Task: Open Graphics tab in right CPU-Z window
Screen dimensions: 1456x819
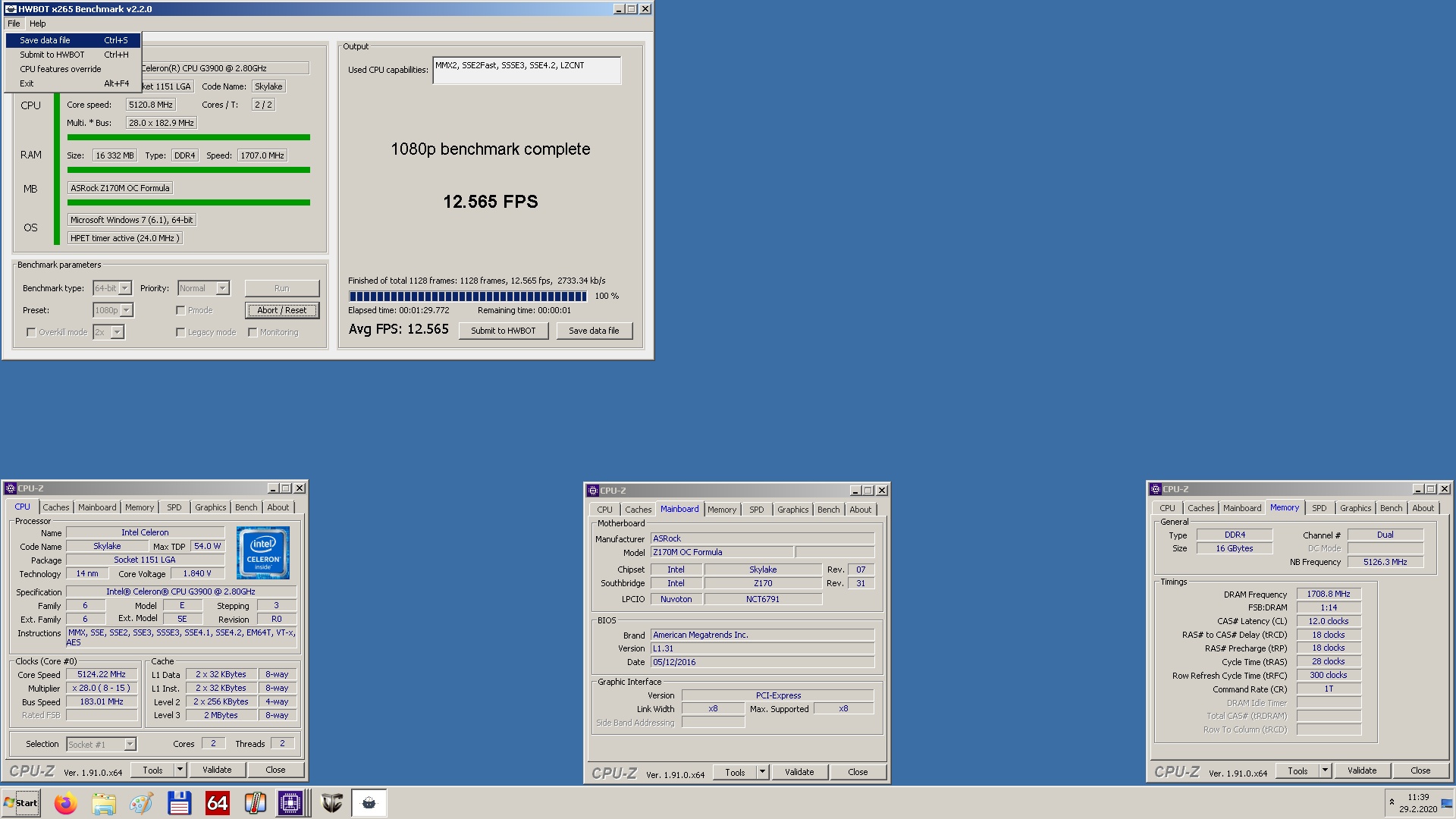Action: 1355,508
